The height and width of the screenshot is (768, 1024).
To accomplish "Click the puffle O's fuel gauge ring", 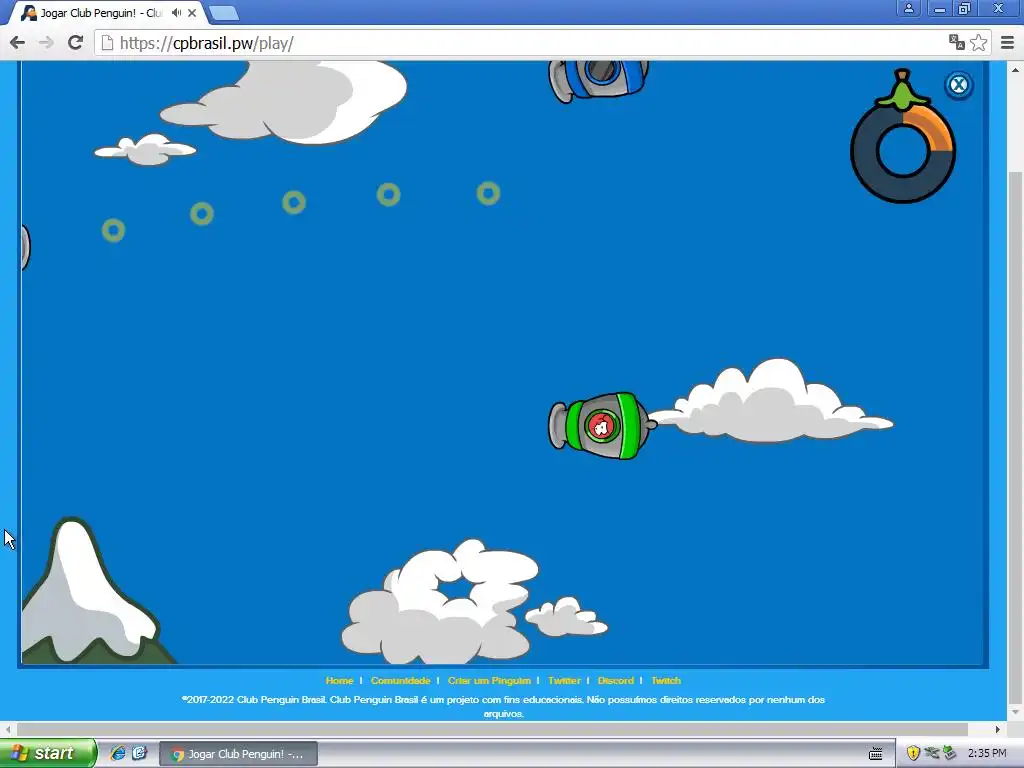I will point(903,151).
